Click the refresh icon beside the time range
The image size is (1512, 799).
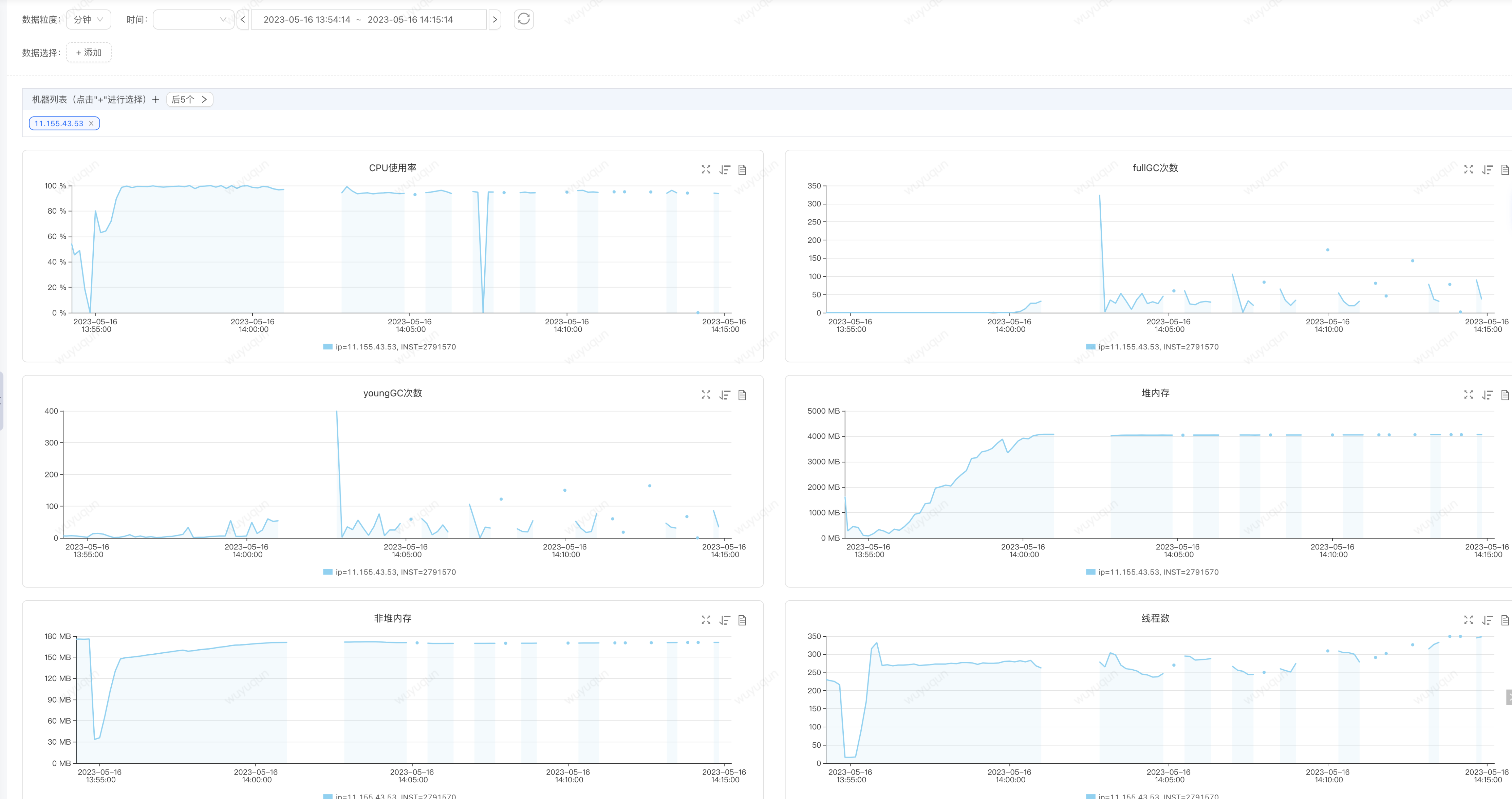524,19
